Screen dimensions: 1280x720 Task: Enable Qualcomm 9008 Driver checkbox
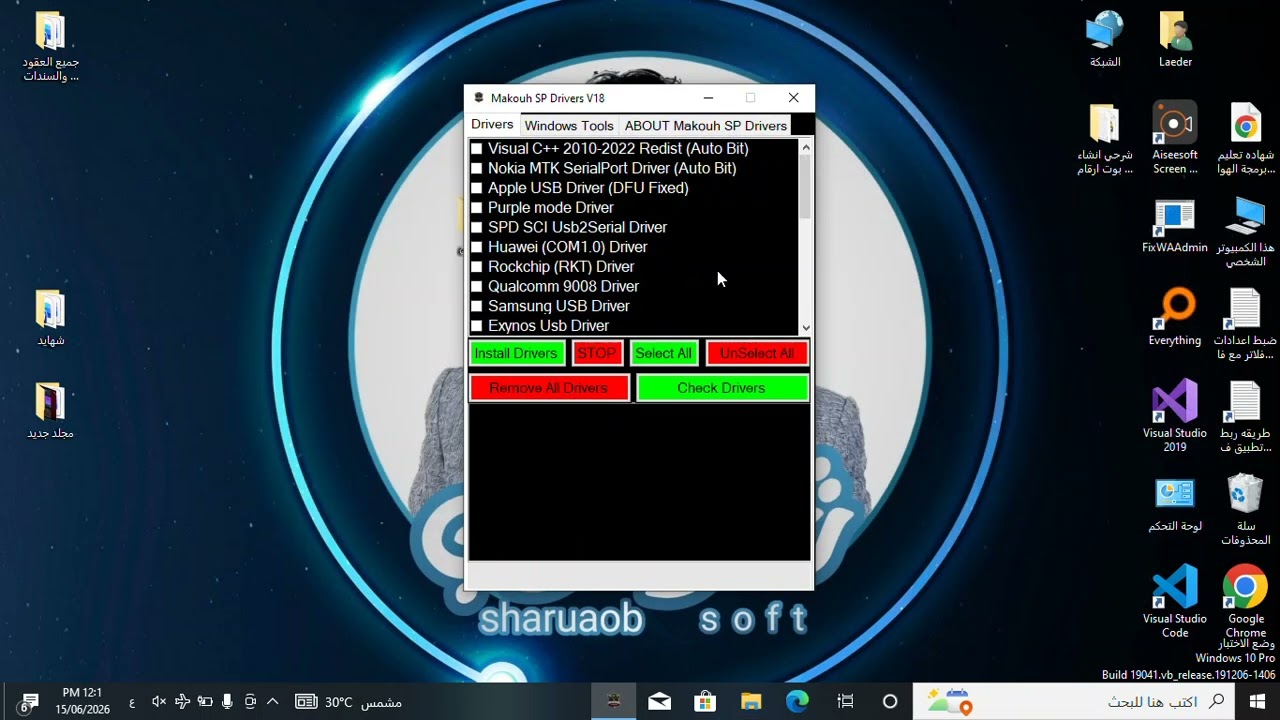coord(477,287)
